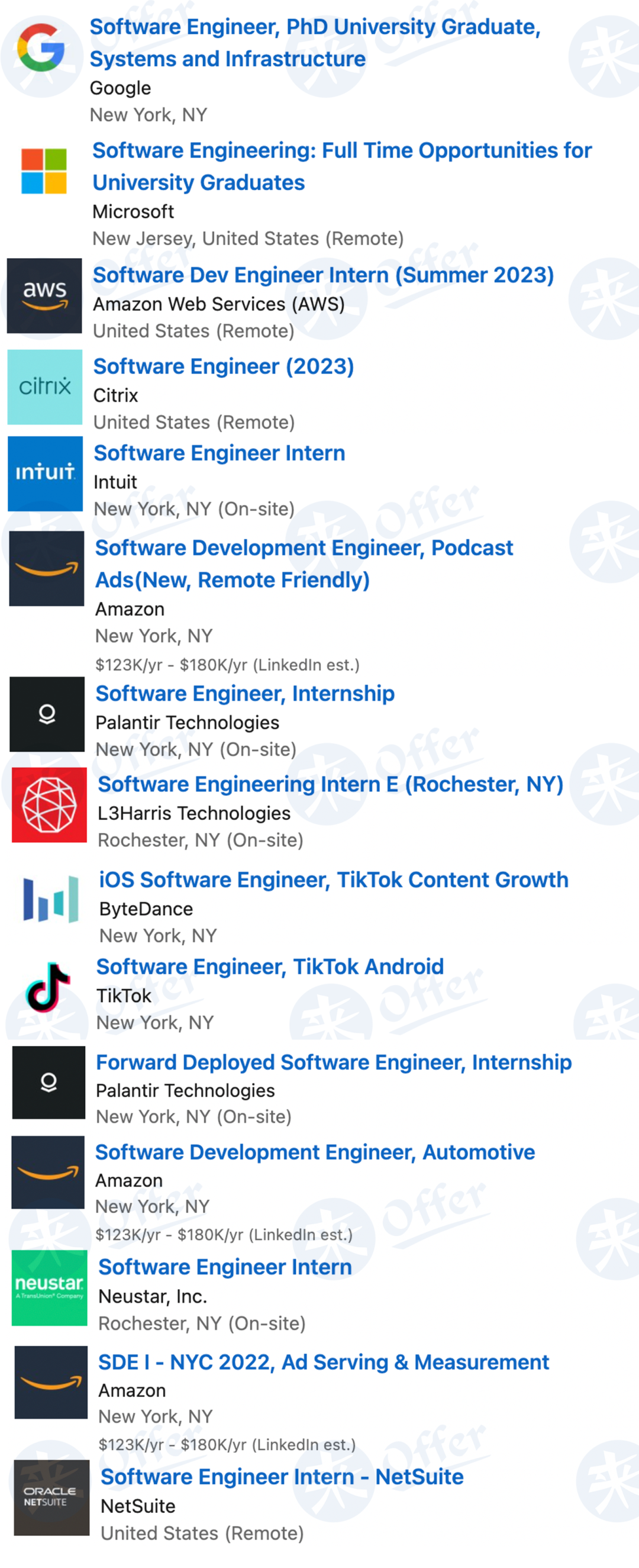639x1568 pixels.
Task: Open Software Engineer Intern - NetSuite posting
Action: tap(282, 1477)
